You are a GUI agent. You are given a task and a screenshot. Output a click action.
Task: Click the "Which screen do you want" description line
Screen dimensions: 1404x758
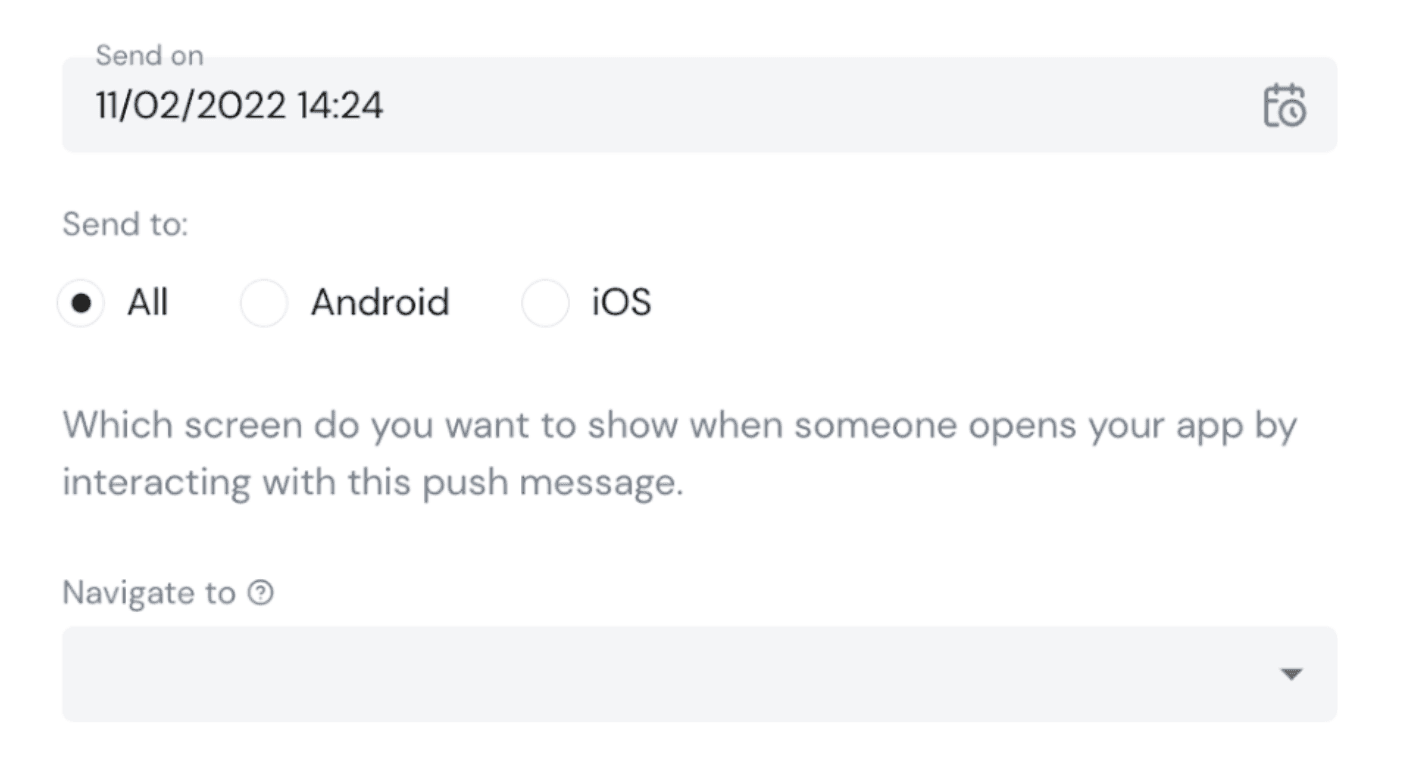pos(680,427)
